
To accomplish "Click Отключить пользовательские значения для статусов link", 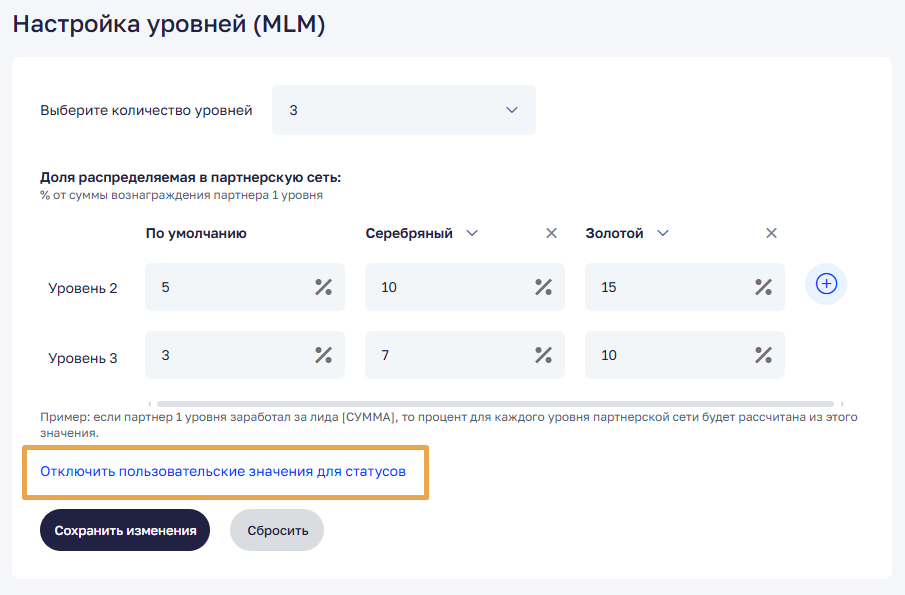I will [223, 471].
